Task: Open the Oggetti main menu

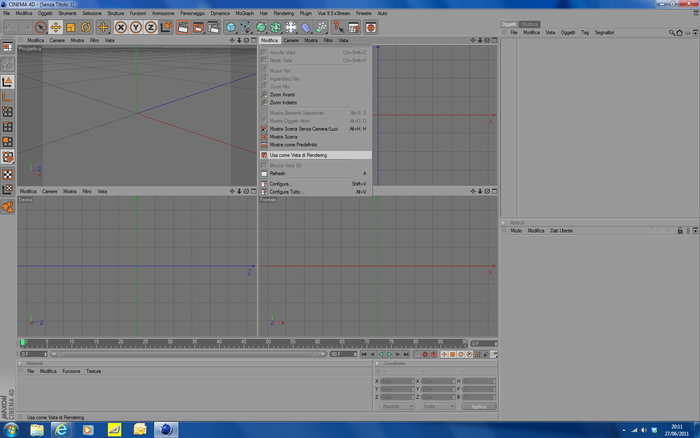Action: 45,13
